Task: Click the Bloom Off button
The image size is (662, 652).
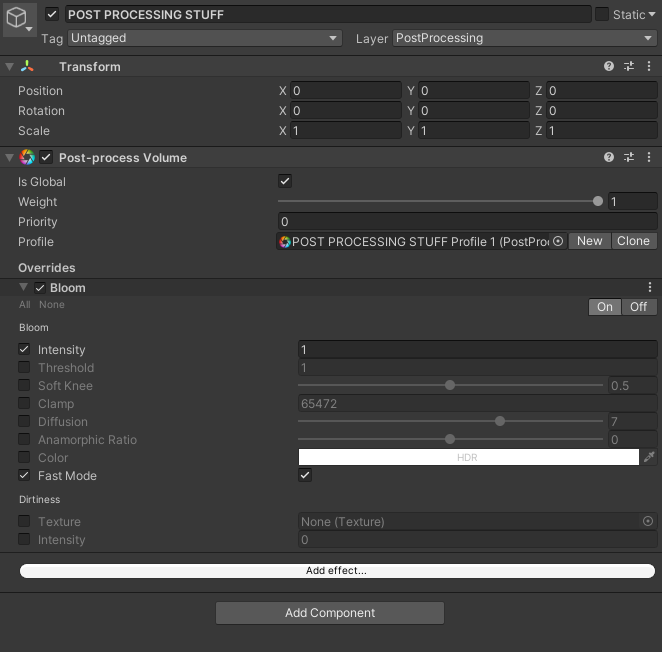Action: click(x=638, y=307)
